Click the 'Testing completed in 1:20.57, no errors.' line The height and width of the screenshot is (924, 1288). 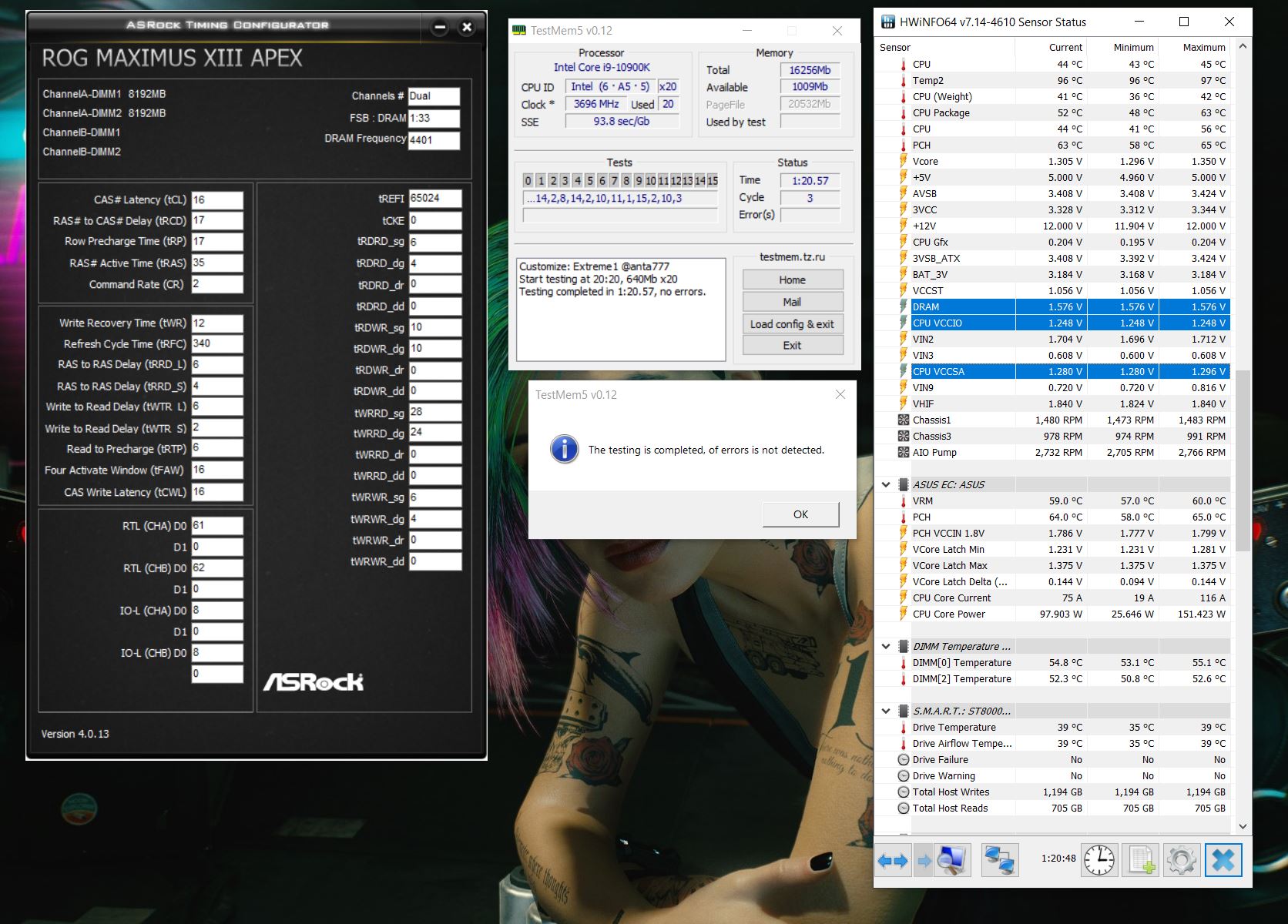click(x=612, y=292)
